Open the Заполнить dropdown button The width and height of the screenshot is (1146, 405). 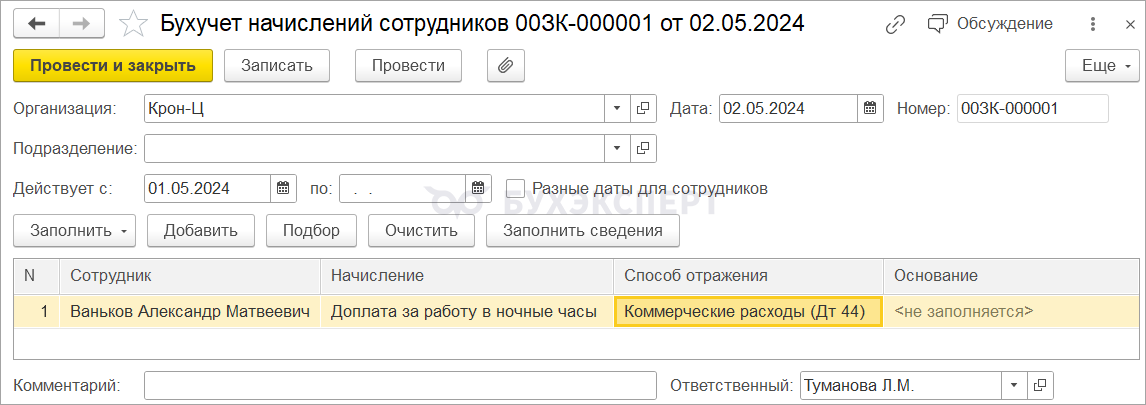pos(74,230)
